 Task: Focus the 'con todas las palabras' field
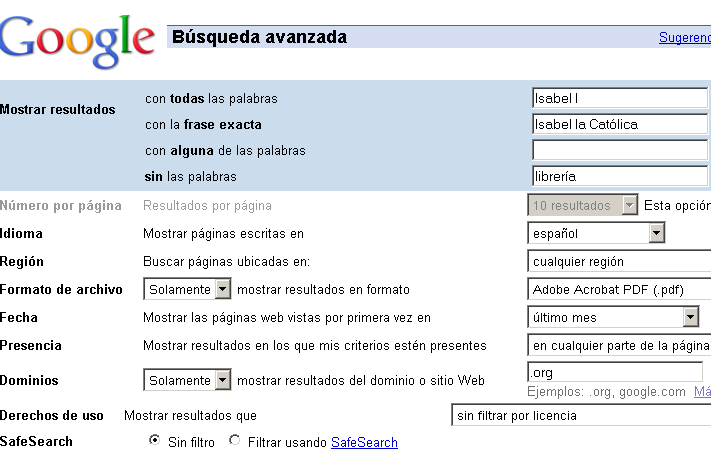pos(620,98)
